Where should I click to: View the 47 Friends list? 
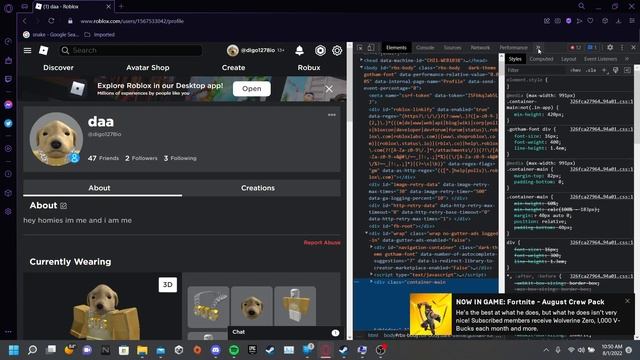[103, 158]
